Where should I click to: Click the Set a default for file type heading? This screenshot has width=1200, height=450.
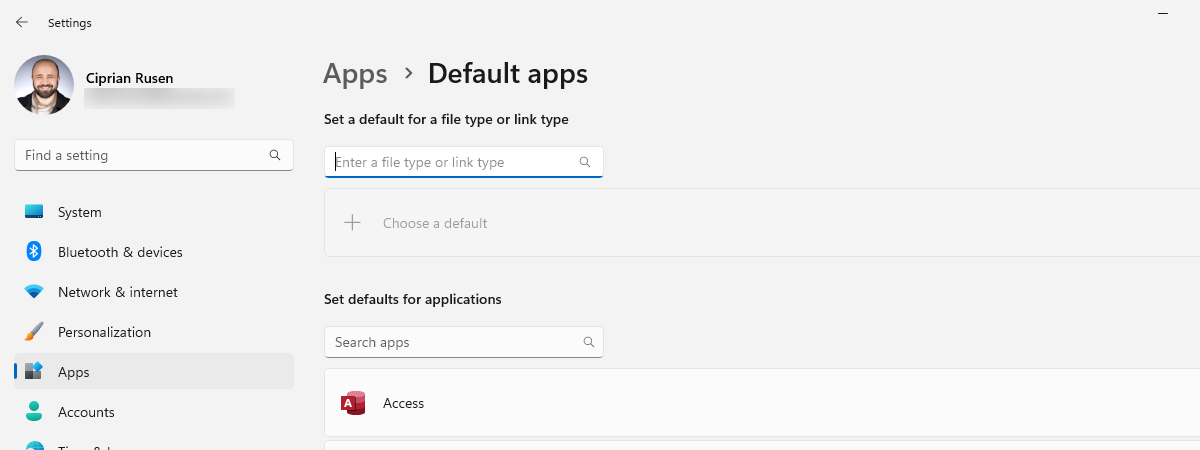coord(446,119)
